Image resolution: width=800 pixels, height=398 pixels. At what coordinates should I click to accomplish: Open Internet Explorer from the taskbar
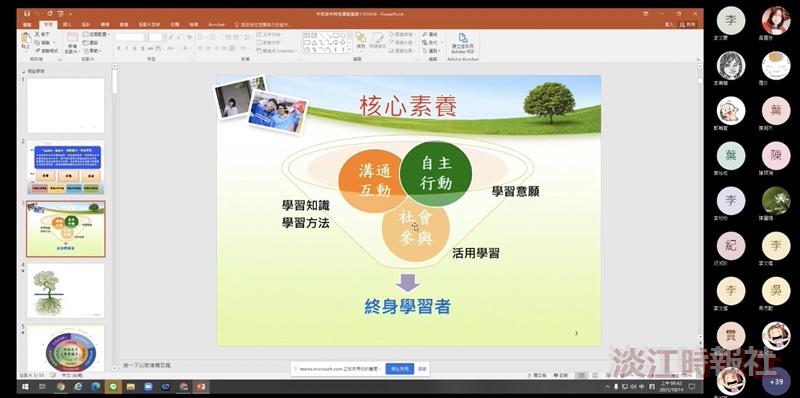78,387
